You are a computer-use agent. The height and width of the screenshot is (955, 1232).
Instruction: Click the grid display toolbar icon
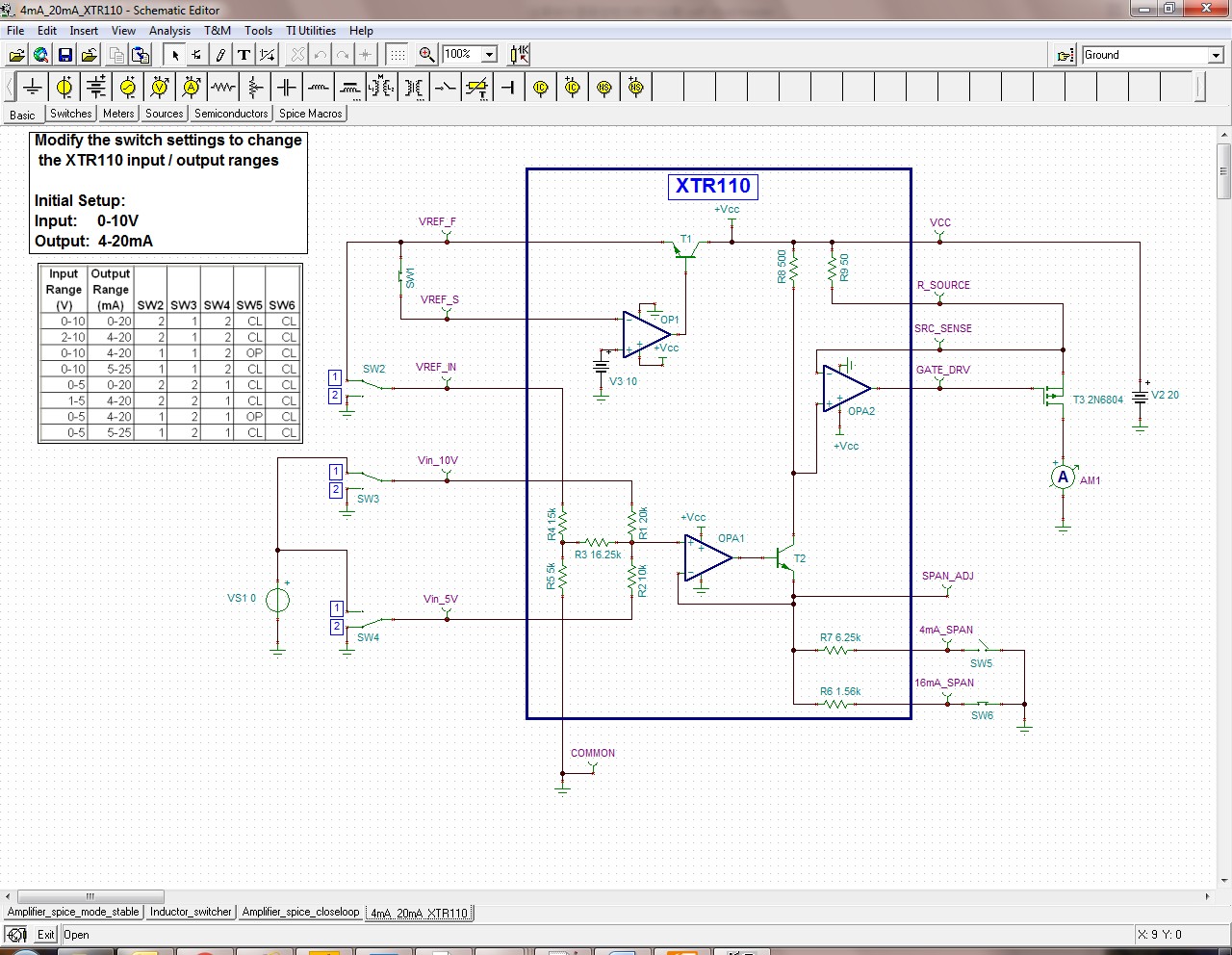(x=397, y=55)
